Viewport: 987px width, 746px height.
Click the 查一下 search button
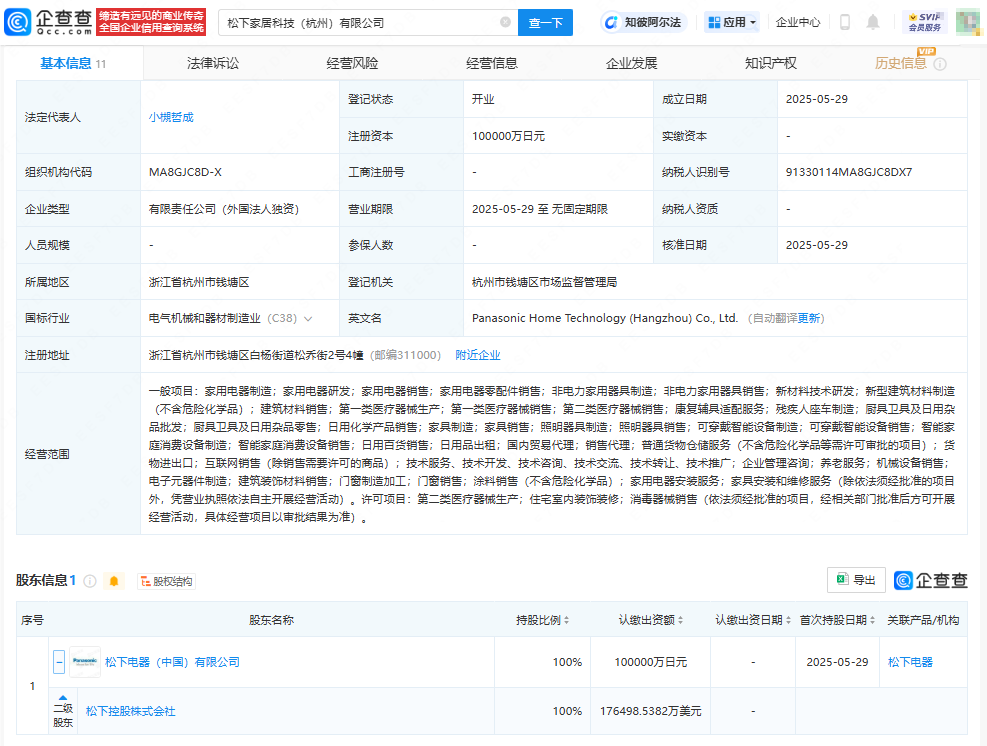(545, 23)
